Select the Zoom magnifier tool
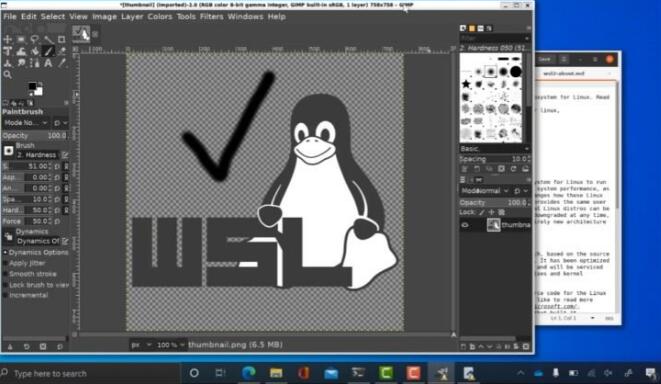 click(x=7, y=75)
